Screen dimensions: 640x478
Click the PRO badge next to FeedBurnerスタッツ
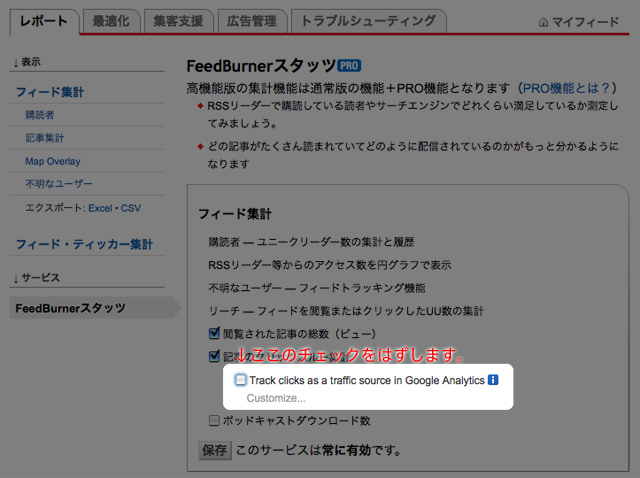(x=349, y=65)
